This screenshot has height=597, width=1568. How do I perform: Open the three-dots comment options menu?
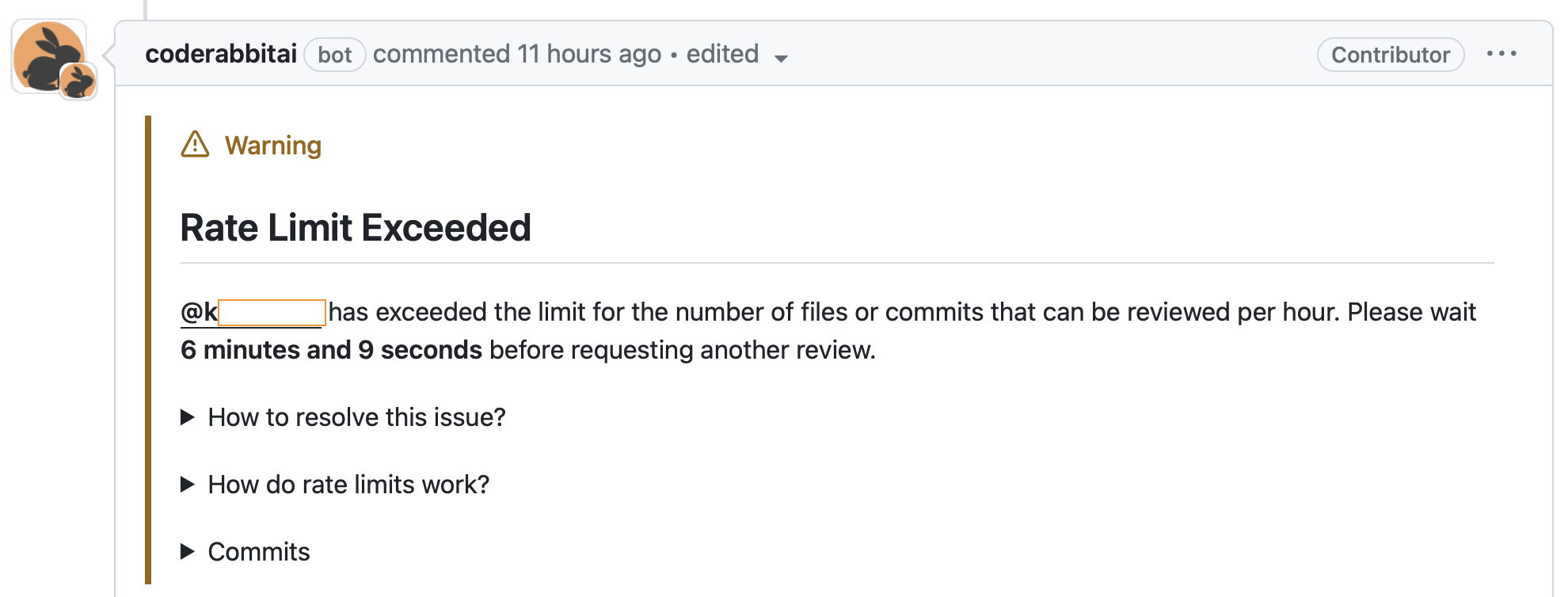click(1501, 54)
